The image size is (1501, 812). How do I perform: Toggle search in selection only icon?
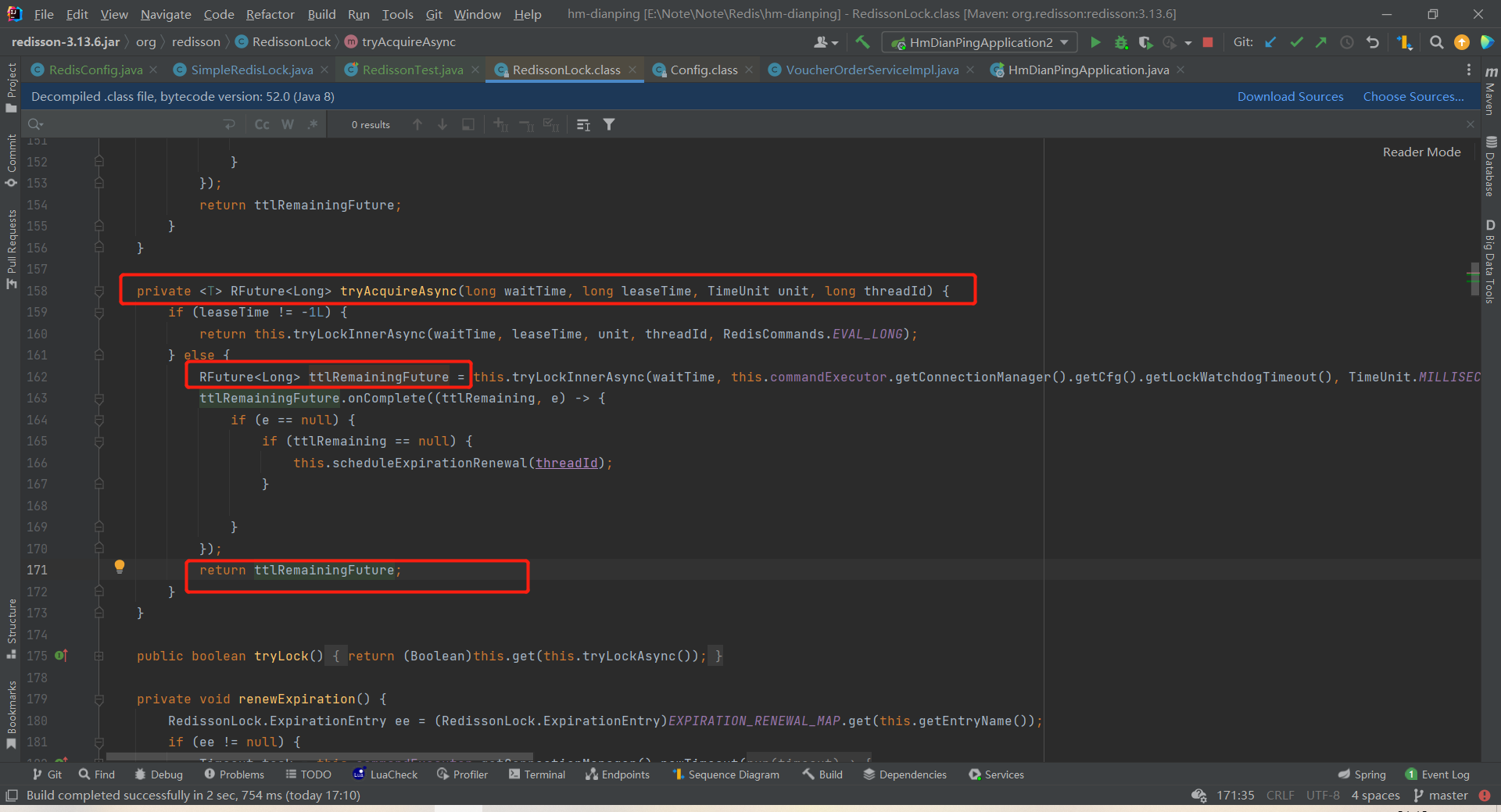[583, 124]
